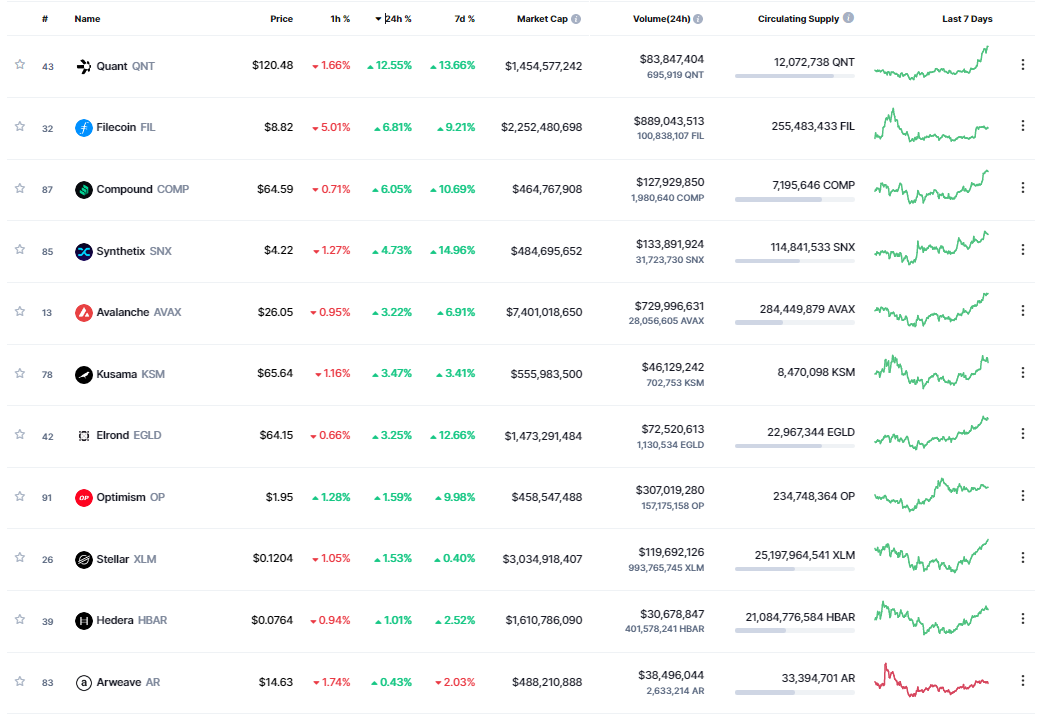Sort by the 24h % column header
The height and width of the screenshot is (715, 1055).
pos(394,19)
